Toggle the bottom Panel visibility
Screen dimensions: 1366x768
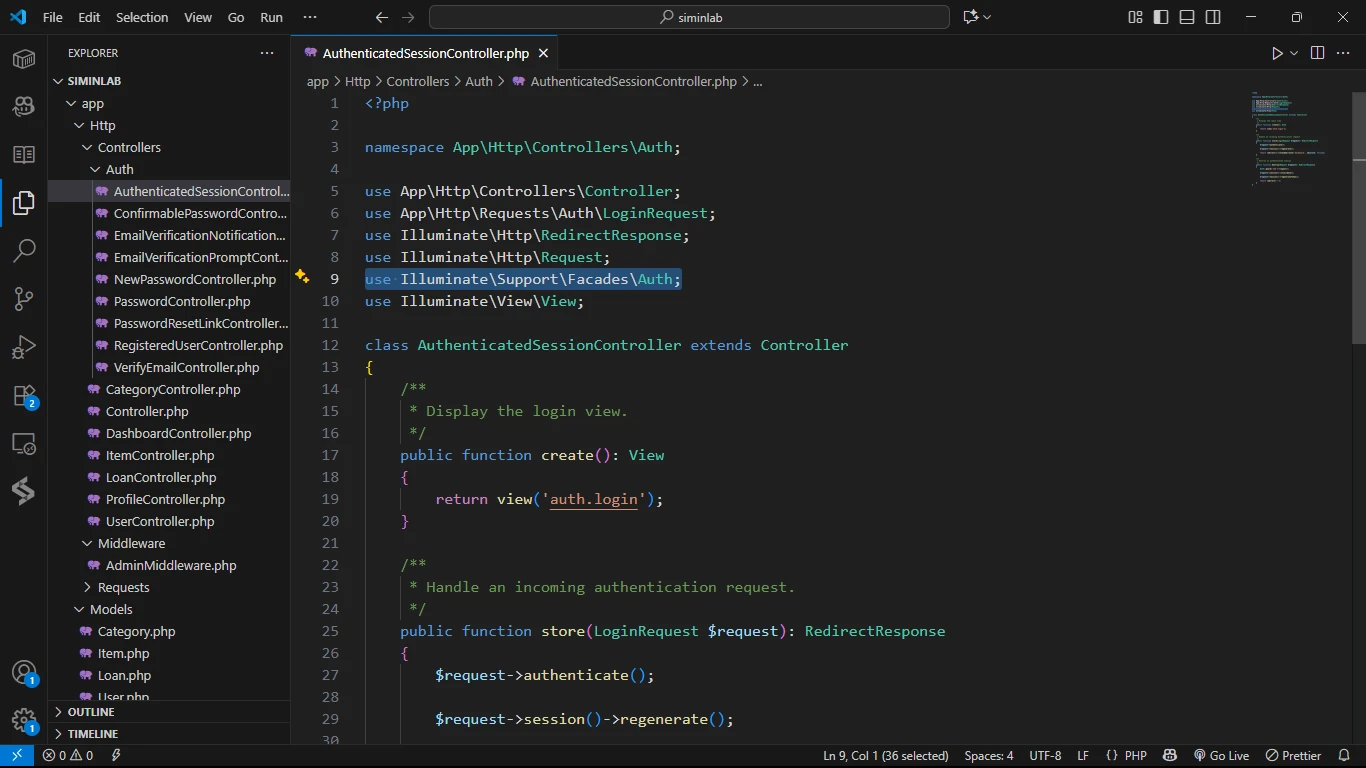click(1187, 17)
